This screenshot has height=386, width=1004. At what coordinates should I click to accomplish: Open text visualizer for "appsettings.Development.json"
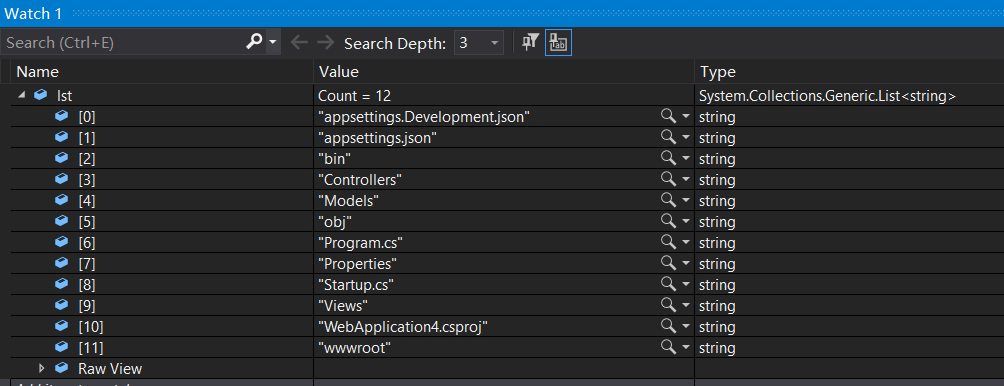coord(668,116)
